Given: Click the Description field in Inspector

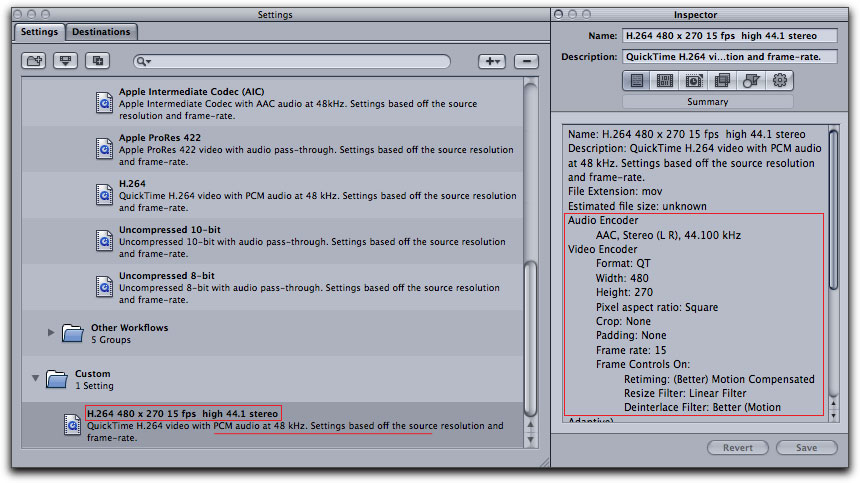Looking at the screenshot, I should pos(728,56).
